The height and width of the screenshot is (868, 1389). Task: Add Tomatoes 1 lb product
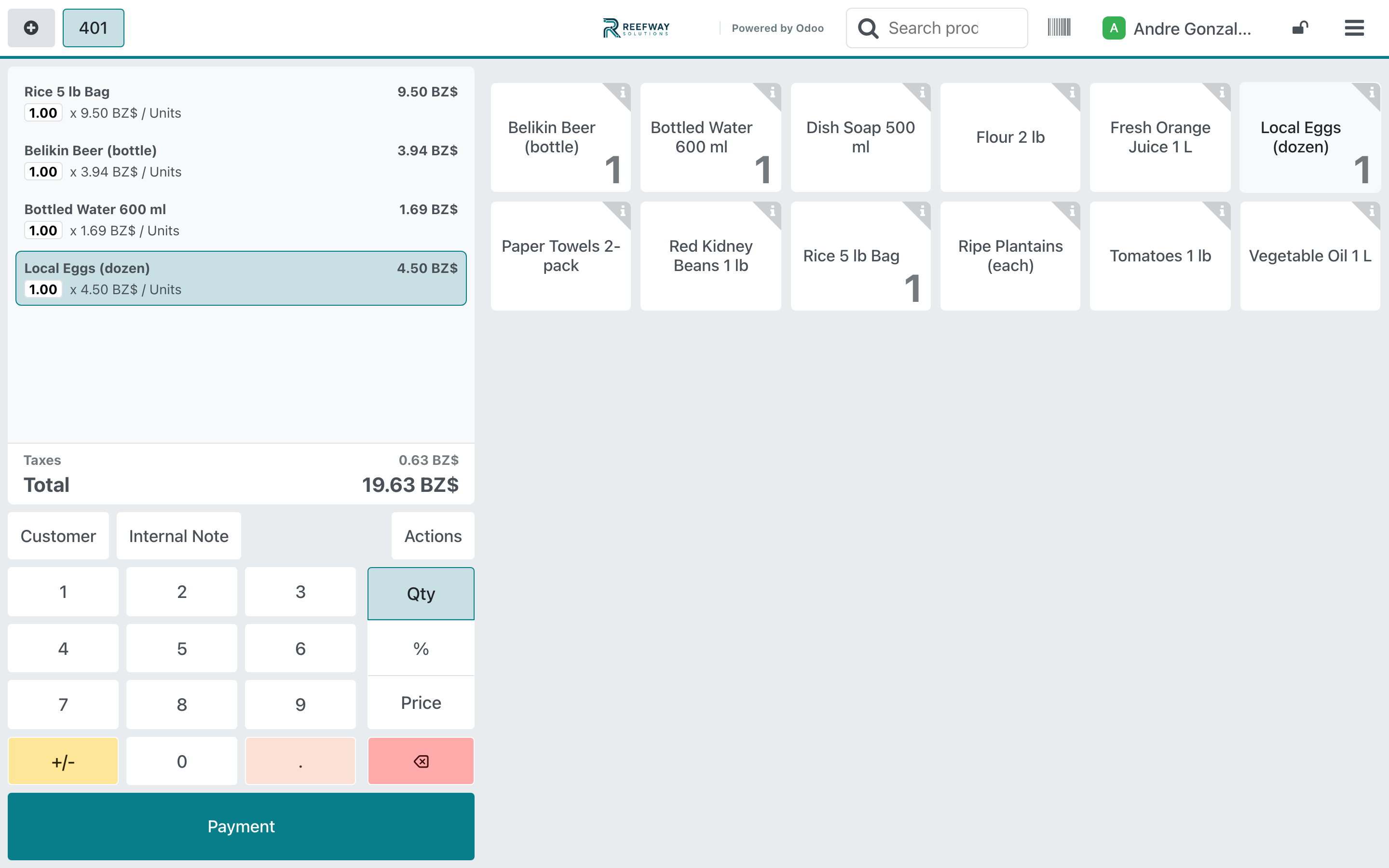point(1160,256)
